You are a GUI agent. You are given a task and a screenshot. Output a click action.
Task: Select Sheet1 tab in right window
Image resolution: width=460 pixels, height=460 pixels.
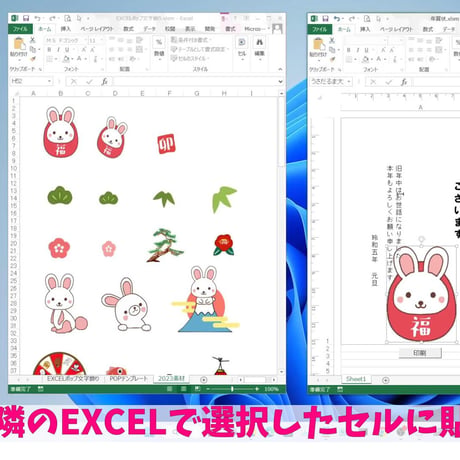(x=356, y=379)
